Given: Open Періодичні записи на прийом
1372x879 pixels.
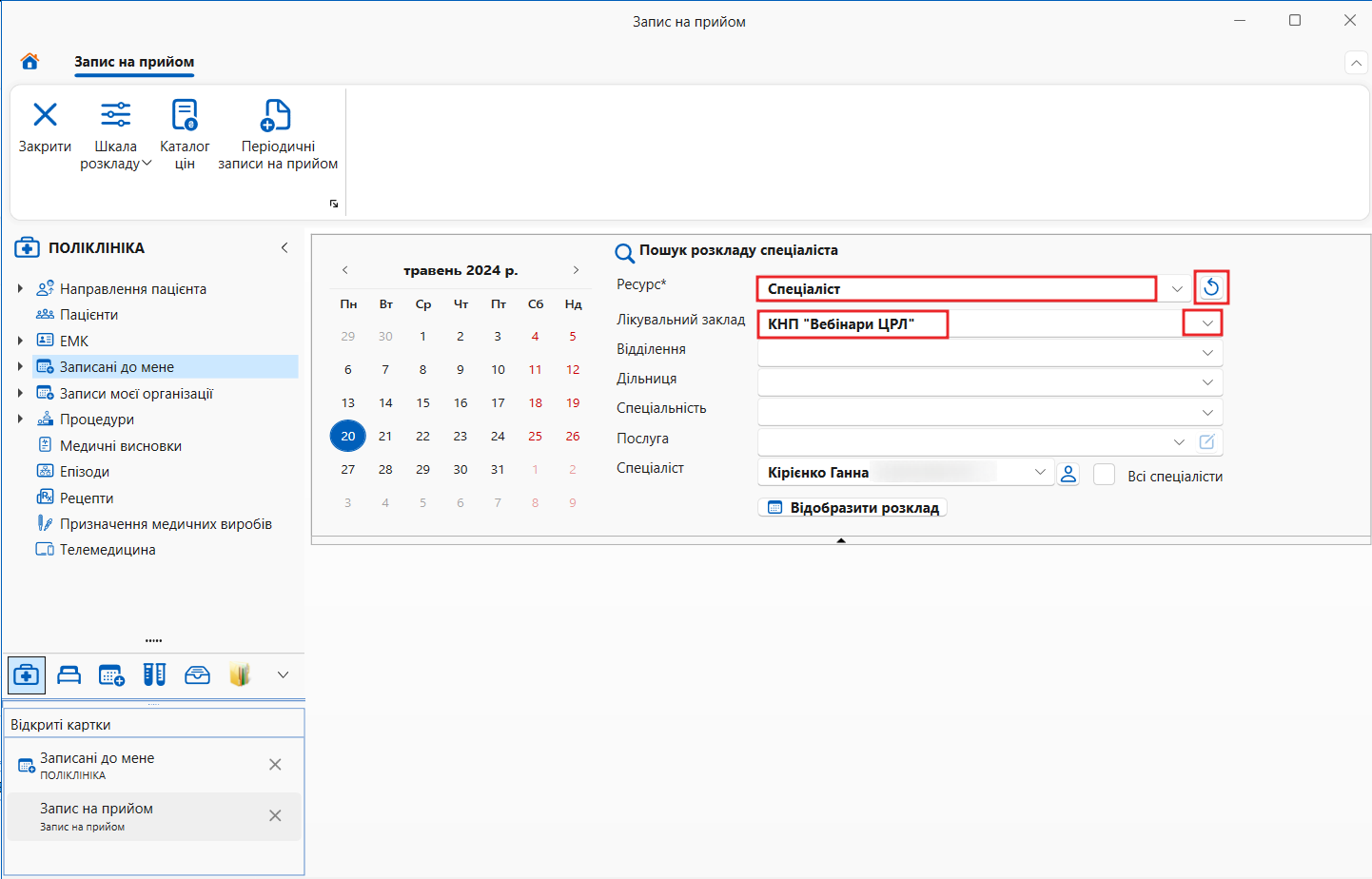Looking at the screenshot, I should click(278, 136).
